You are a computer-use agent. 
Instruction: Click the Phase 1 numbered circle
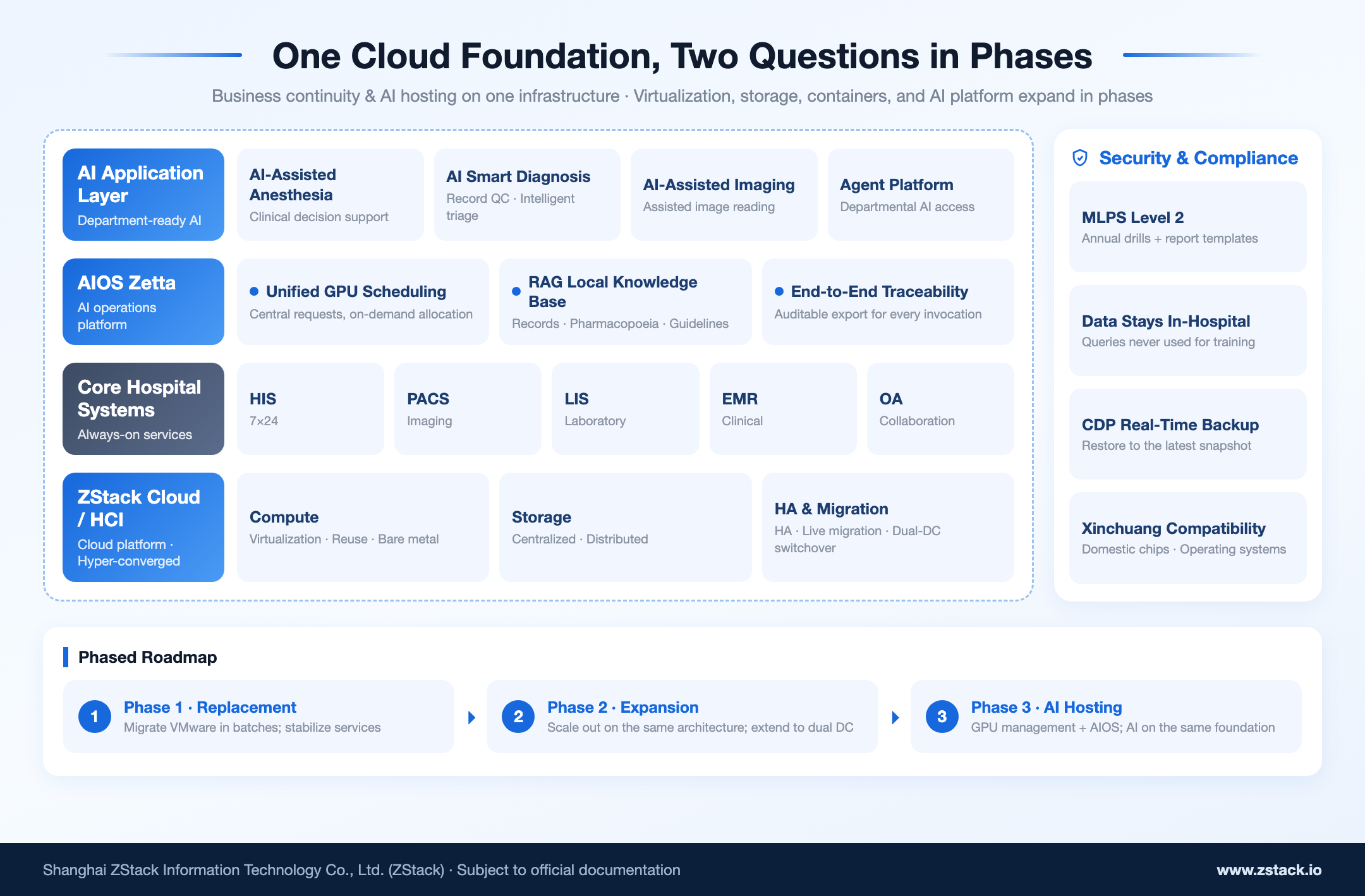95,717
